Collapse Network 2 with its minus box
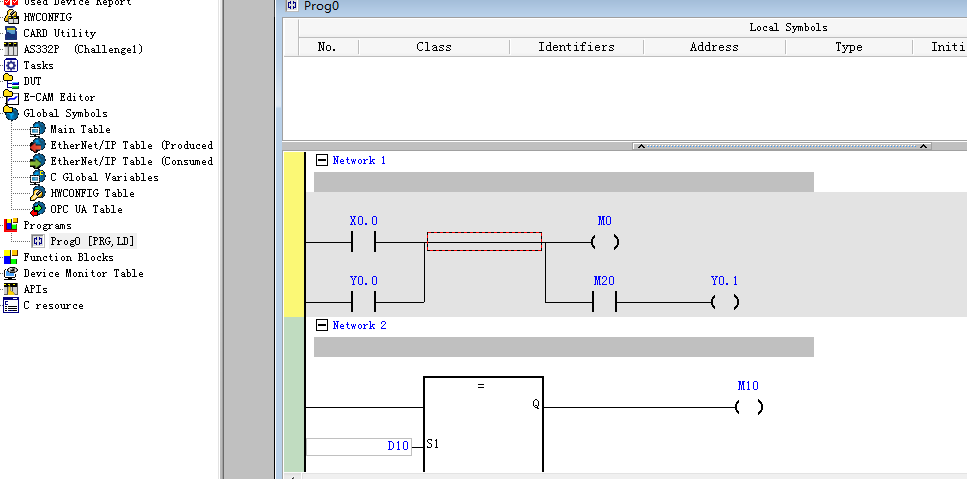This screenshot has height=479, width=967. tap(321, 325)
